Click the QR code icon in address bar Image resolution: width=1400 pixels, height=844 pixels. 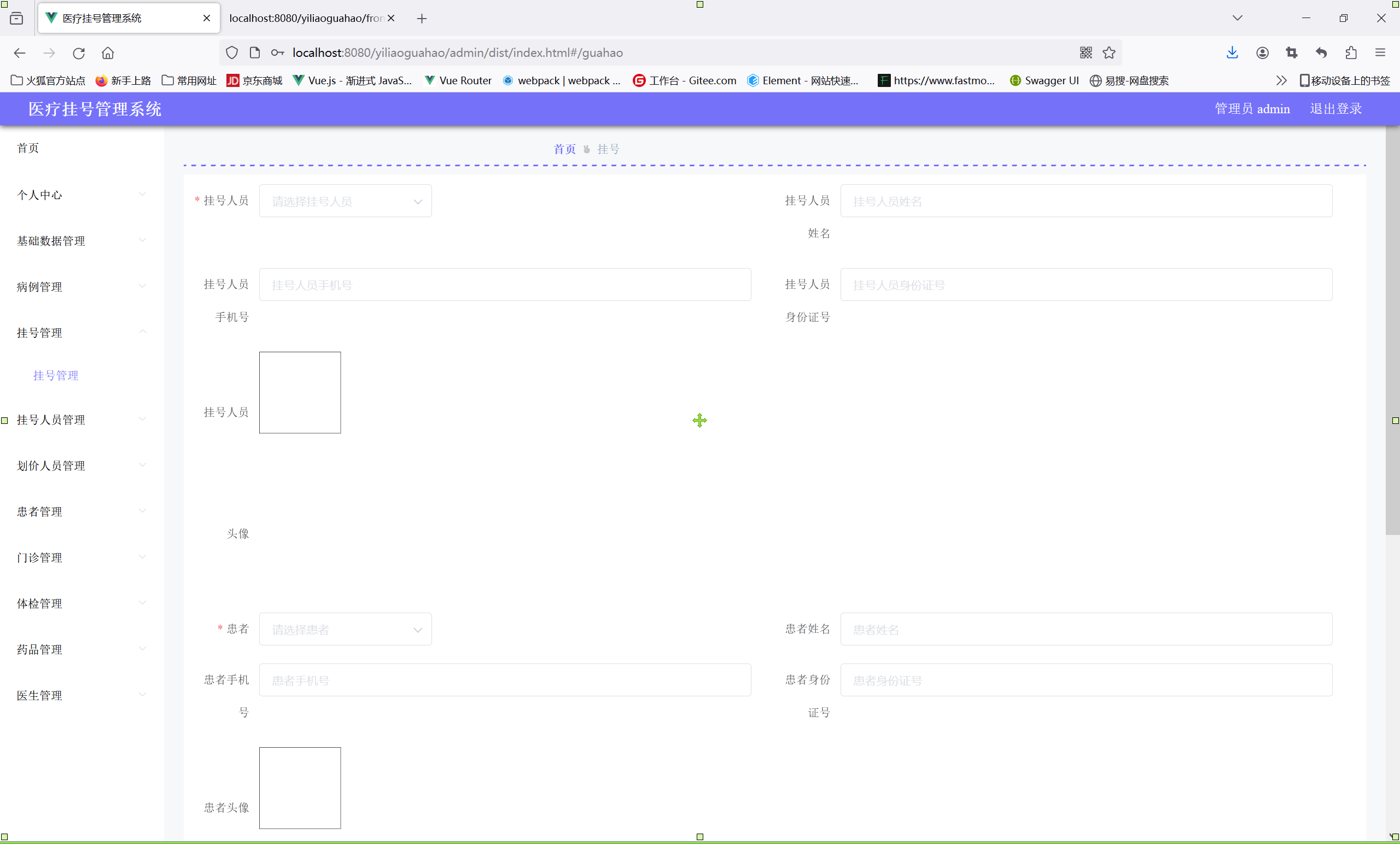(1086, 53)
